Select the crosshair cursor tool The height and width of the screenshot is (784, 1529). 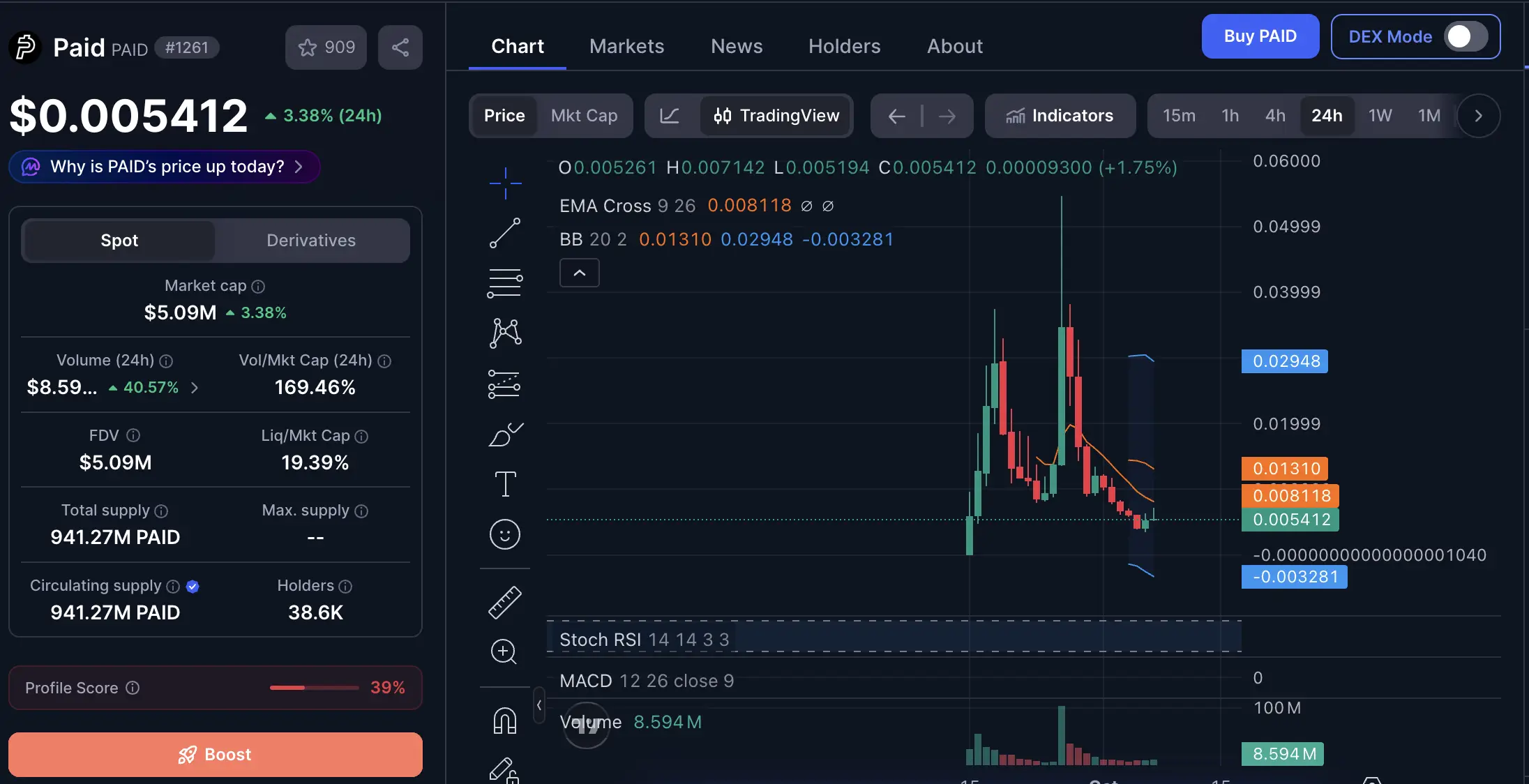pyautogui.click(x=505, y=183)
